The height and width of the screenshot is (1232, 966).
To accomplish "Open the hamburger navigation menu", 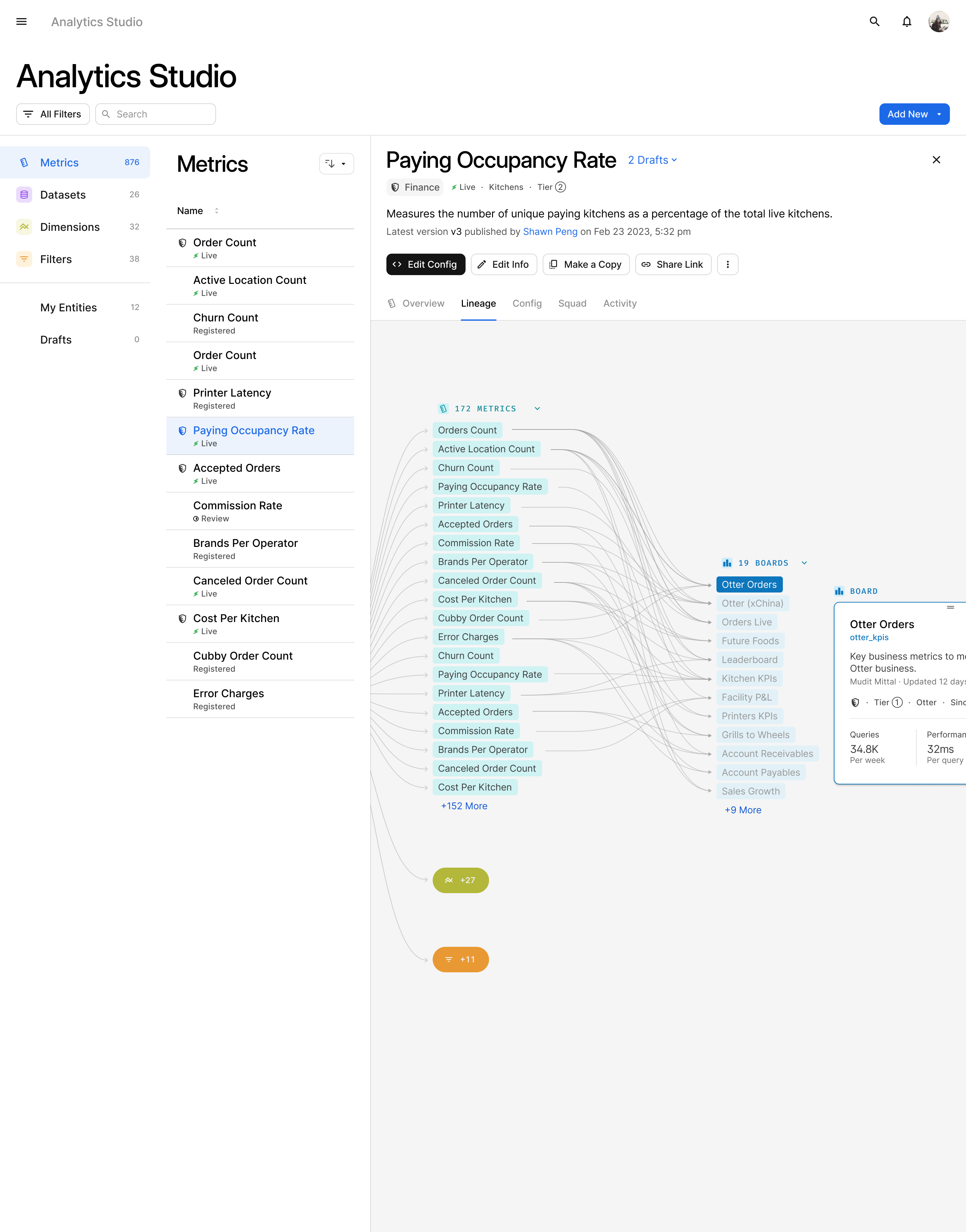I will (21, 21).
